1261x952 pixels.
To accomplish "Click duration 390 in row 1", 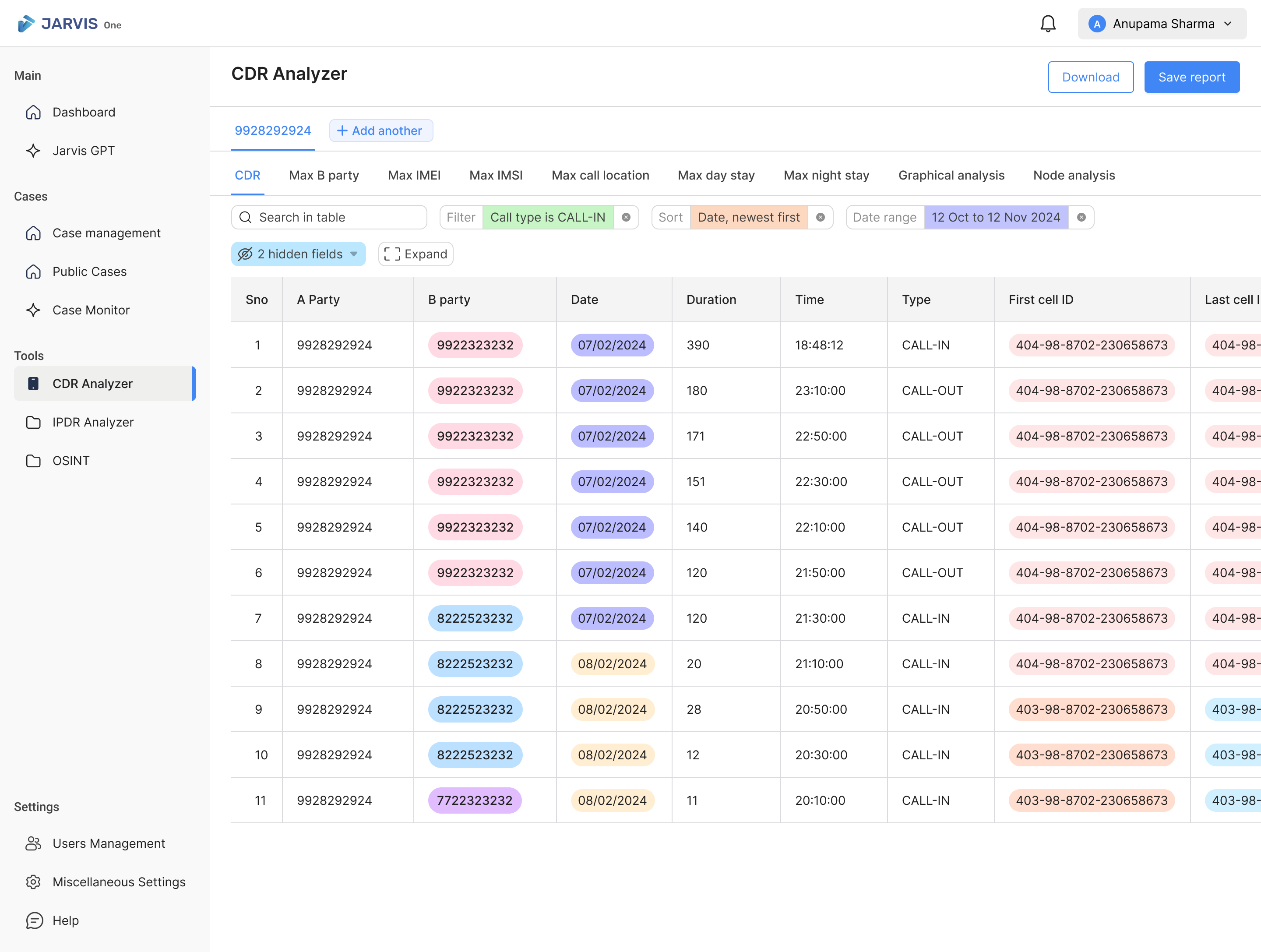I will 698,346.
